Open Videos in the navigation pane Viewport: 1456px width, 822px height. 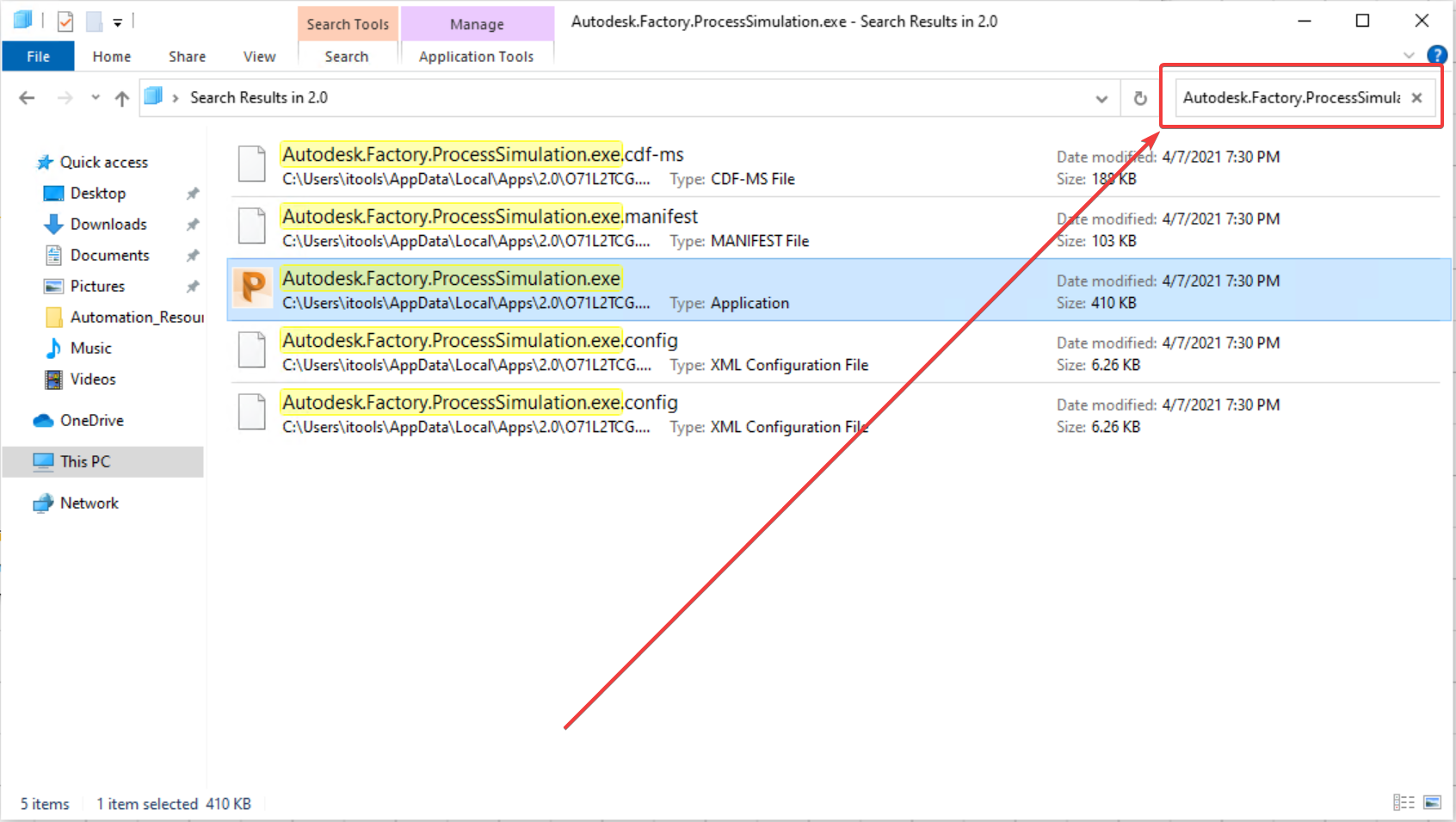click(x=92, y=380)
